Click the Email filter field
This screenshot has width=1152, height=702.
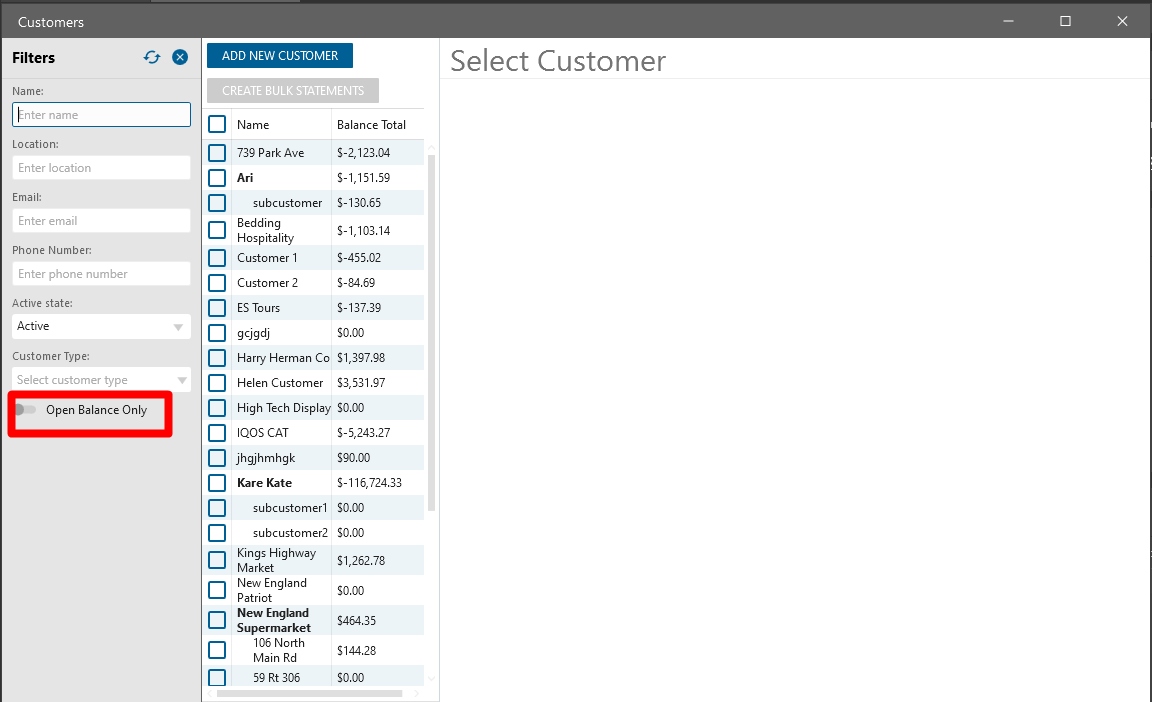(x=101, y=221)
